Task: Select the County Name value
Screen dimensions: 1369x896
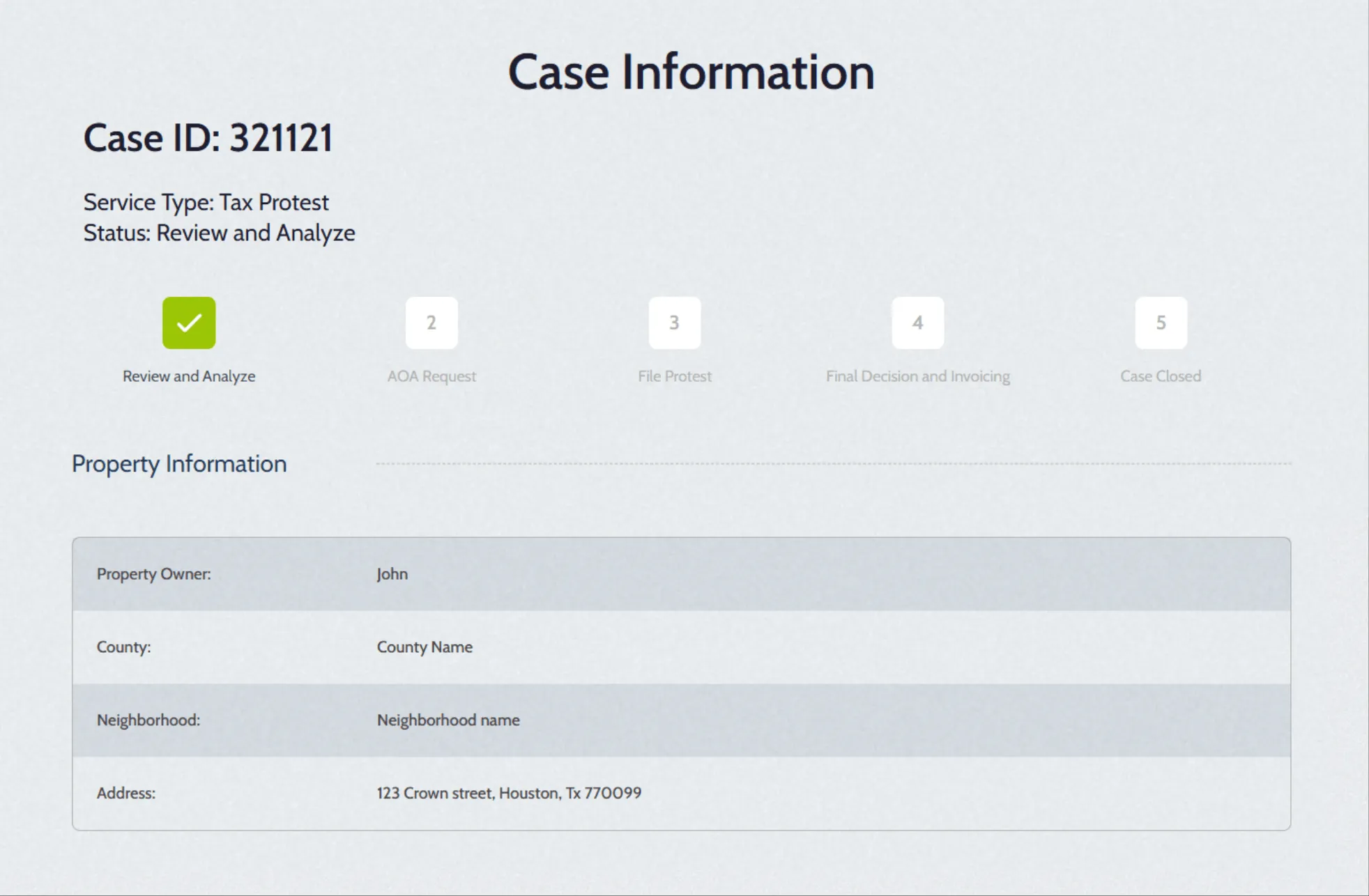Action: [x=425, y=647]
